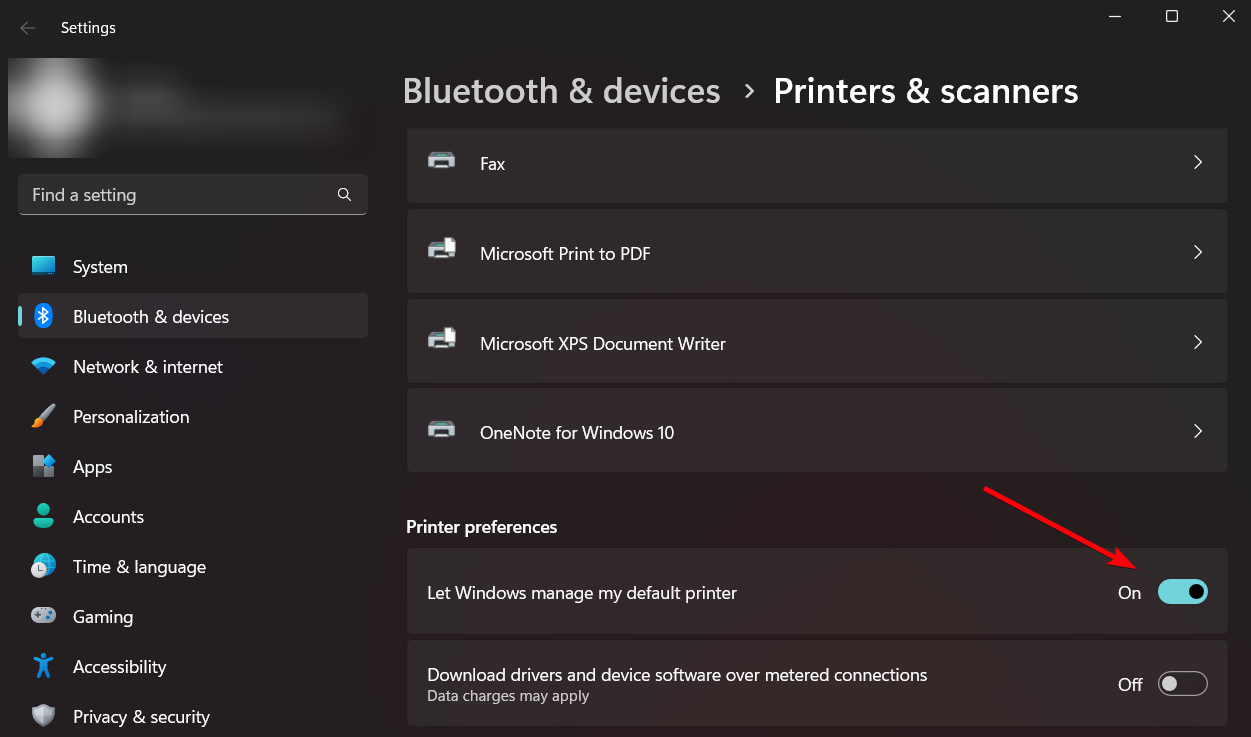Image resolution: width=1251 pixels, height=737 pixels.
Task: Disable Let Windows manage my default printer
Action: tap(1182, 592)
